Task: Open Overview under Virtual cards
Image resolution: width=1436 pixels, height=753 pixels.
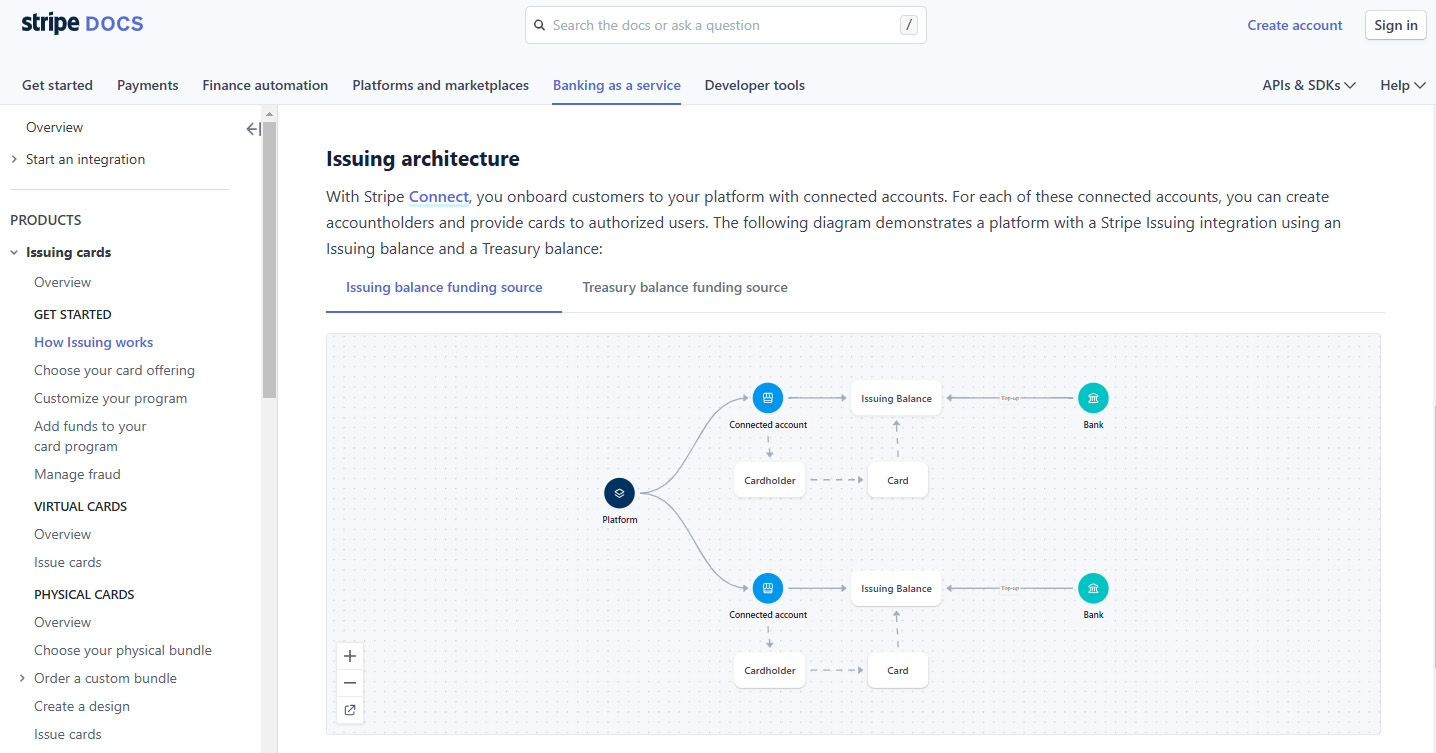Action: click(62, 535)
